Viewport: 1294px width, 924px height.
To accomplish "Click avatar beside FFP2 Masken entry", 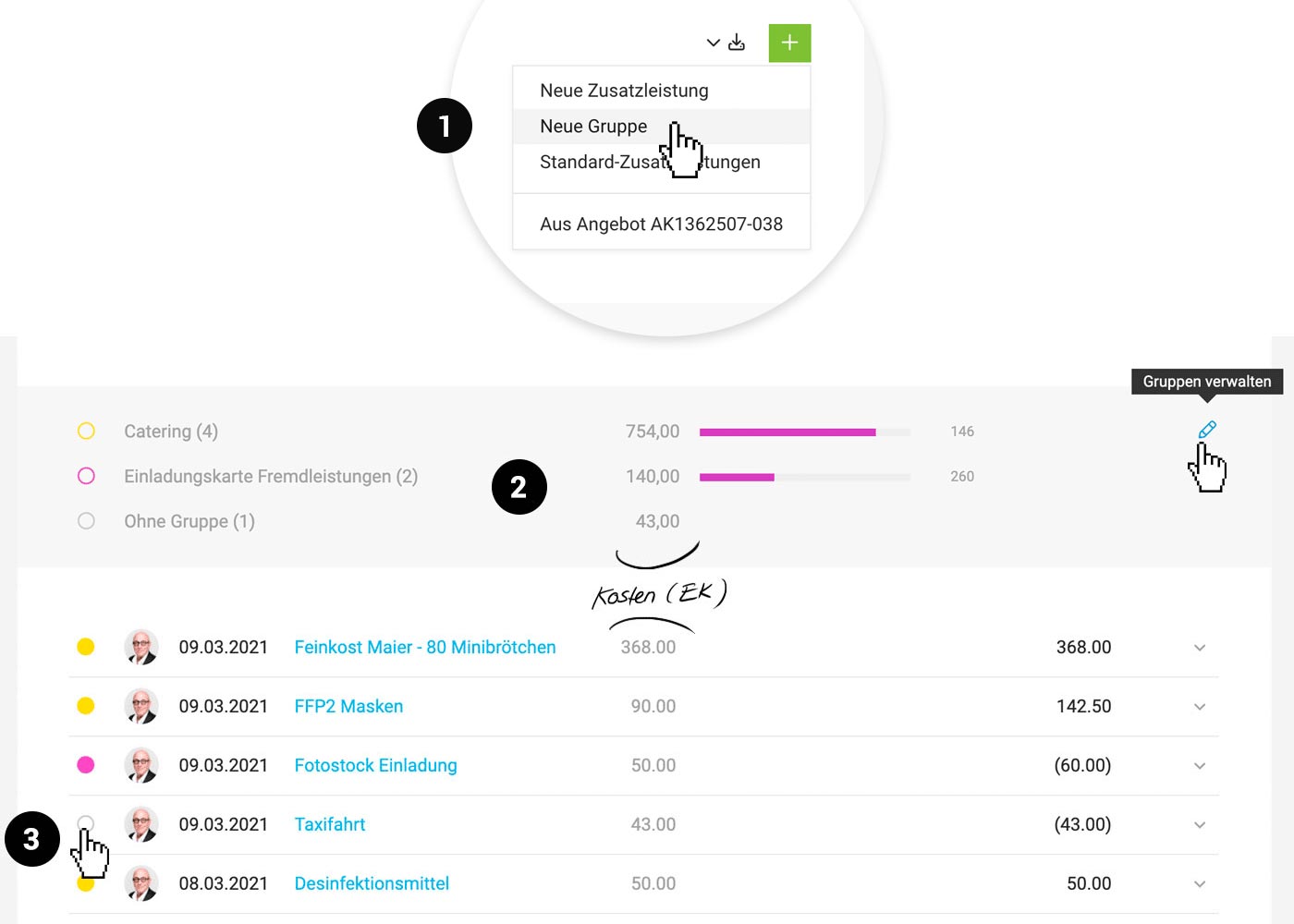I will click(x=141, y=707).
